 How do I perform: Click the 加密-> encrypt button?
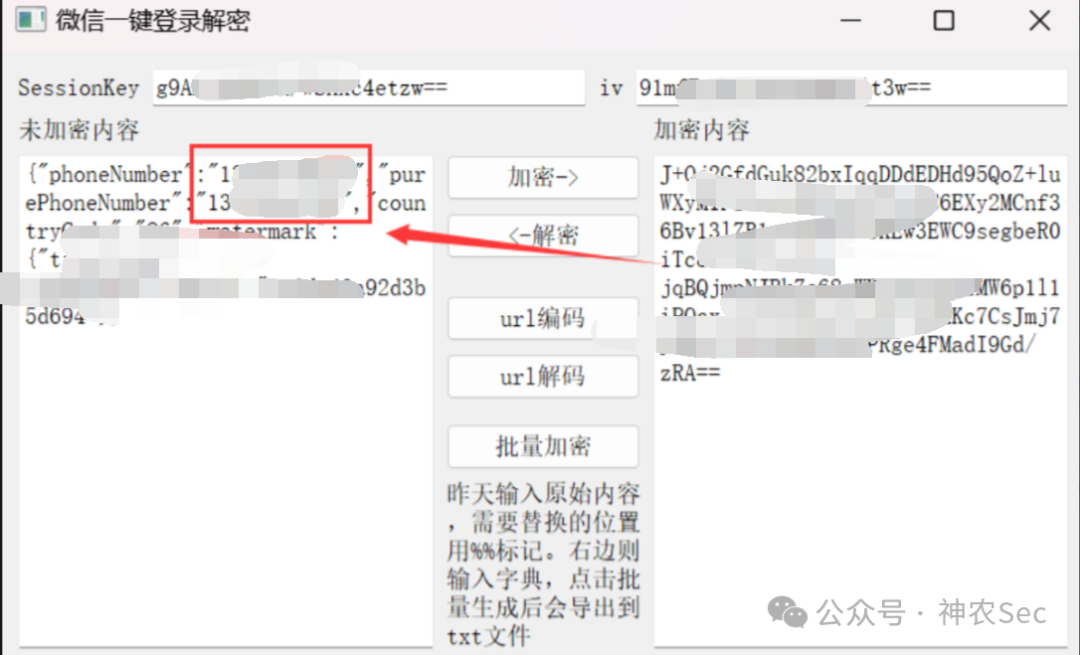pos(543,178)
